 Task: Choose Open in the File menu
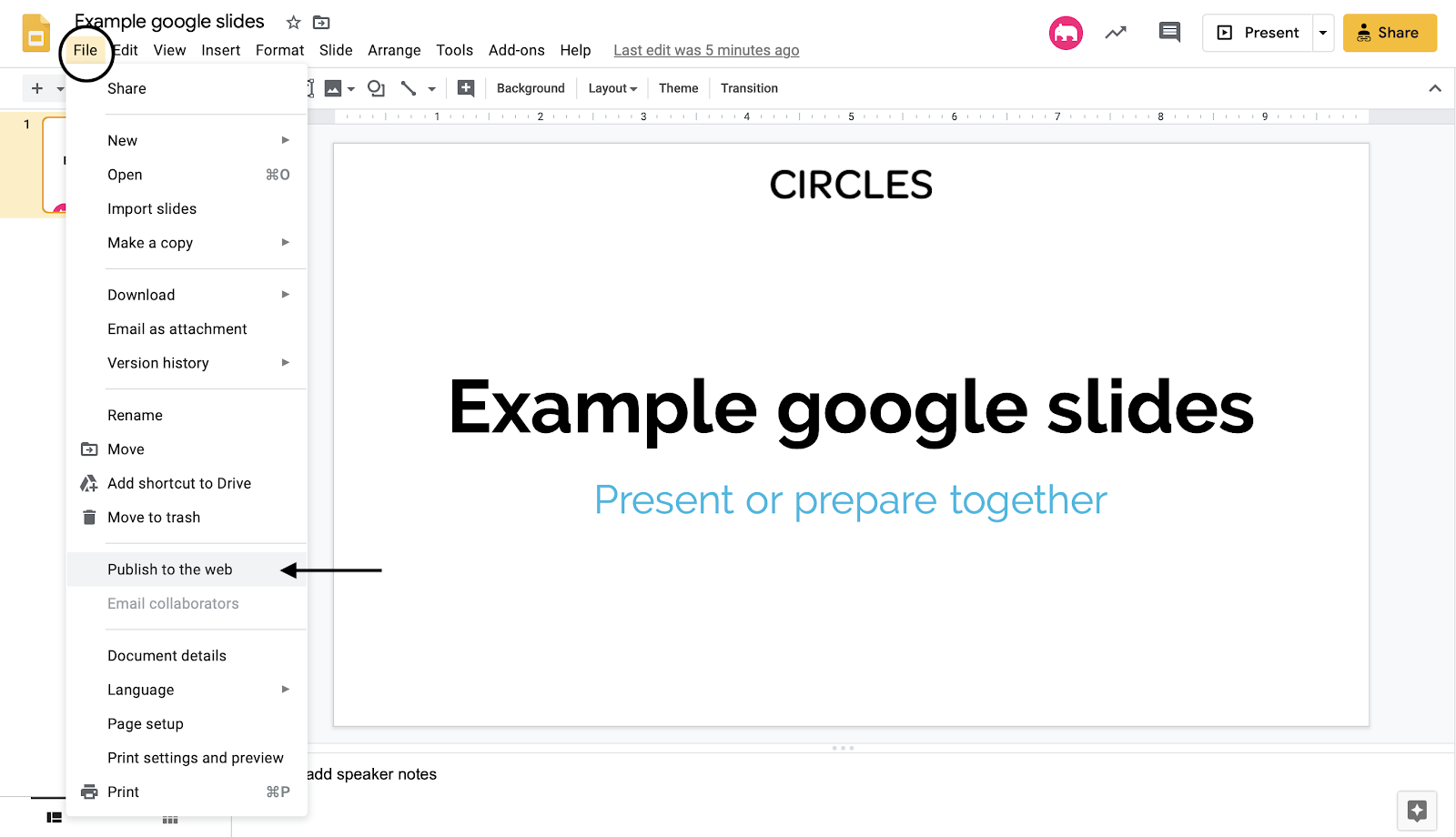[x=187, y=175]
